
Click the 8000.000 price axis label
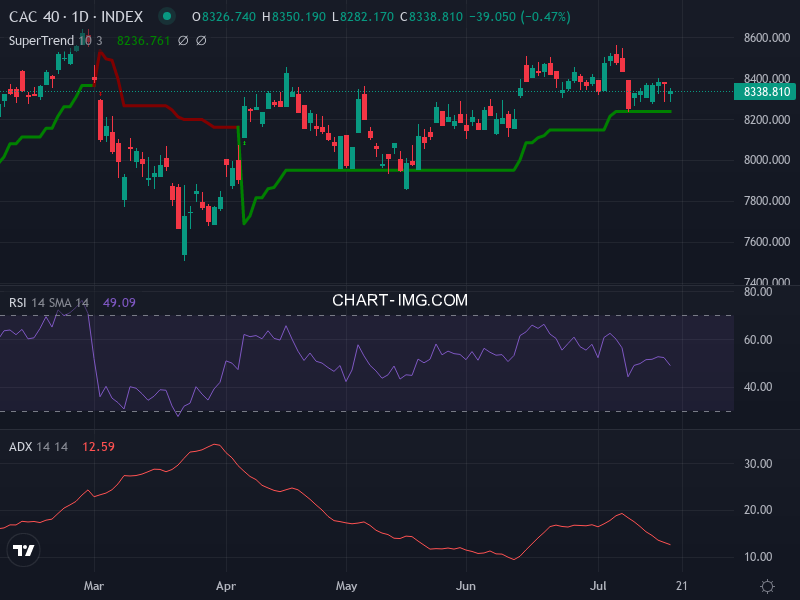click(767, 160)
